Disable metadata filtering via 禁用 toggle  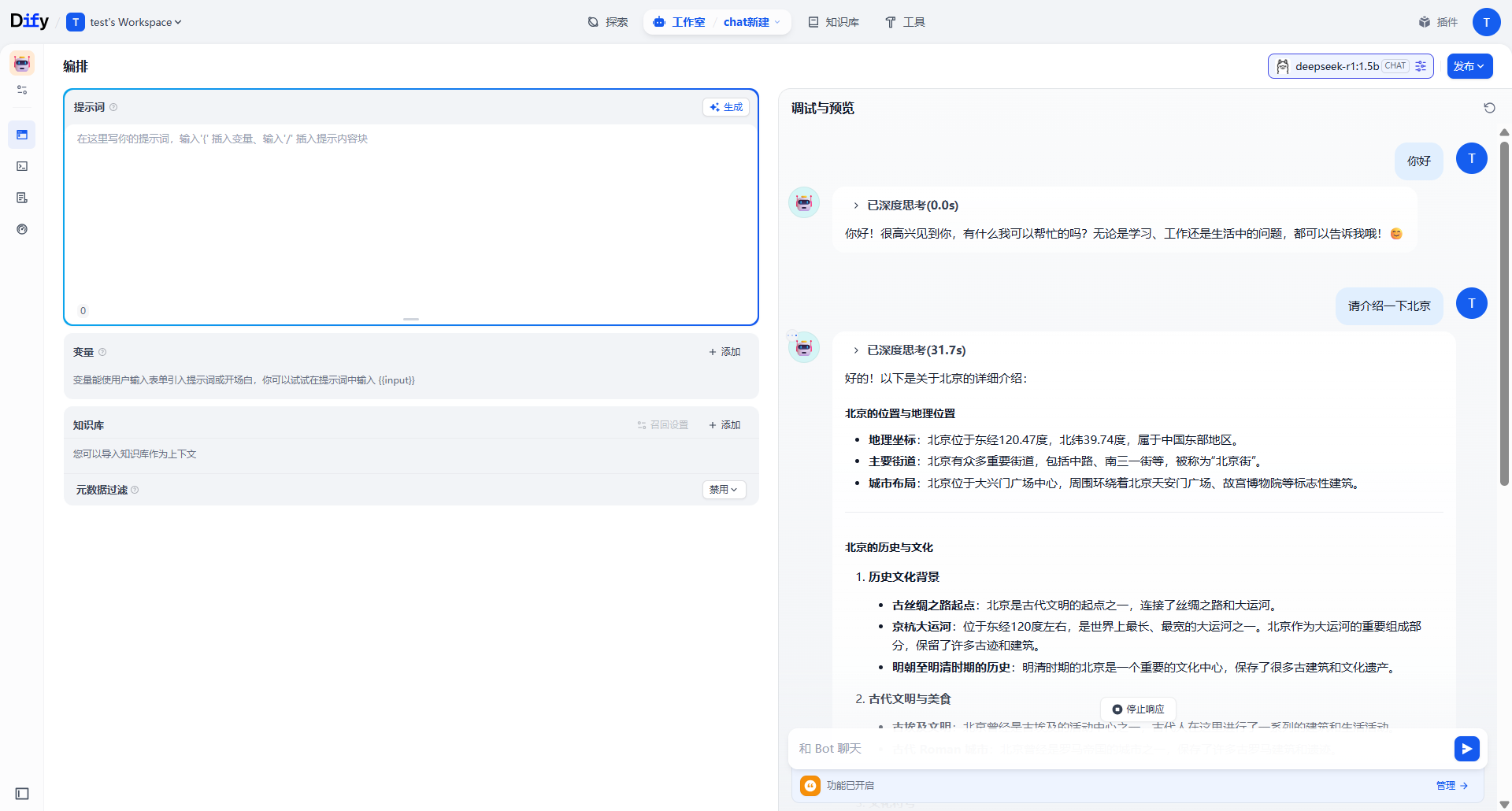coord(722,489)
